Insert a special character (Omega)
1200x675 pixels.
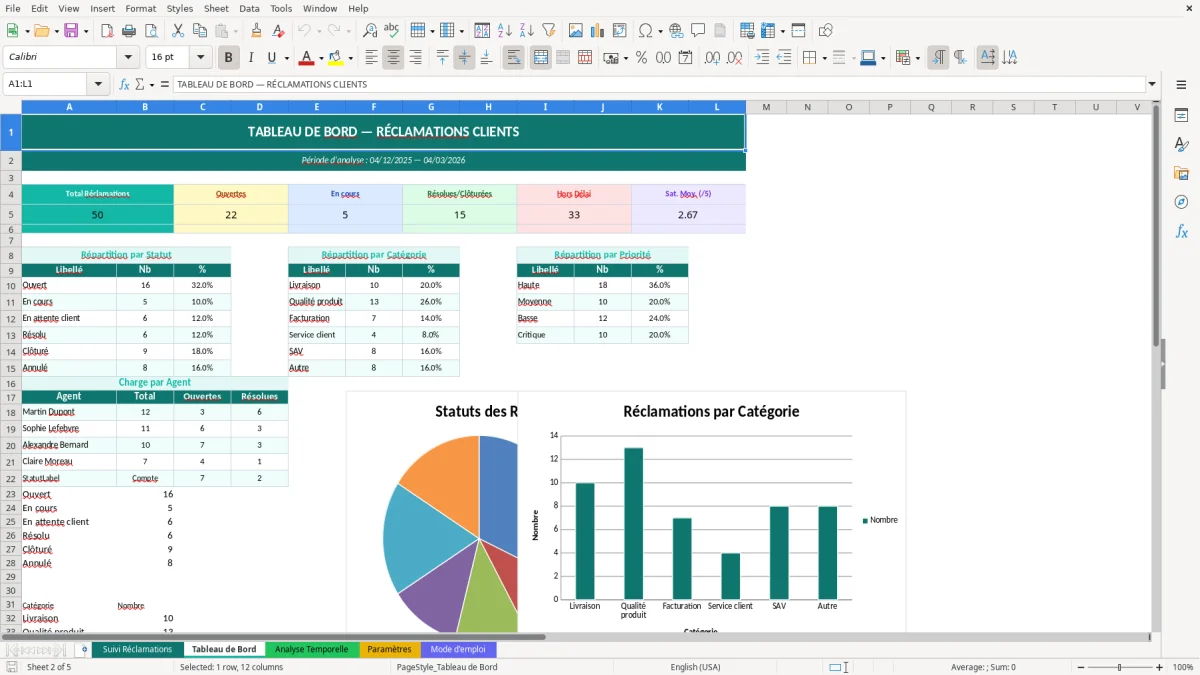pos(645,31)
